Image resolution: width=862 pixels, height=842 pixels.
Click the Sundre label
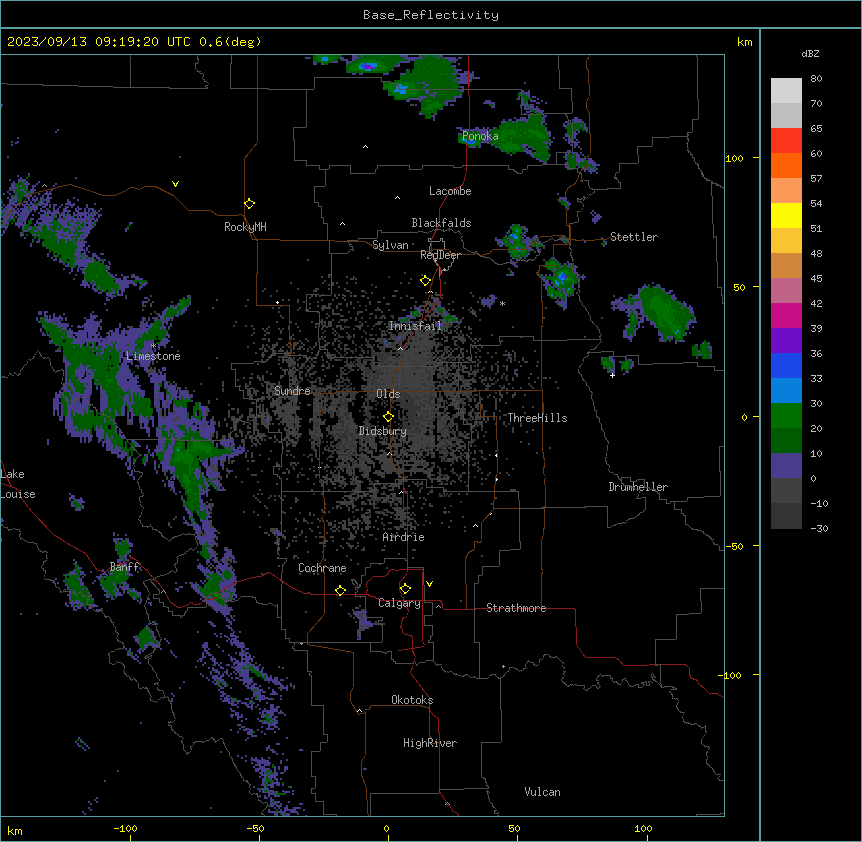click(x=292, y=391)
